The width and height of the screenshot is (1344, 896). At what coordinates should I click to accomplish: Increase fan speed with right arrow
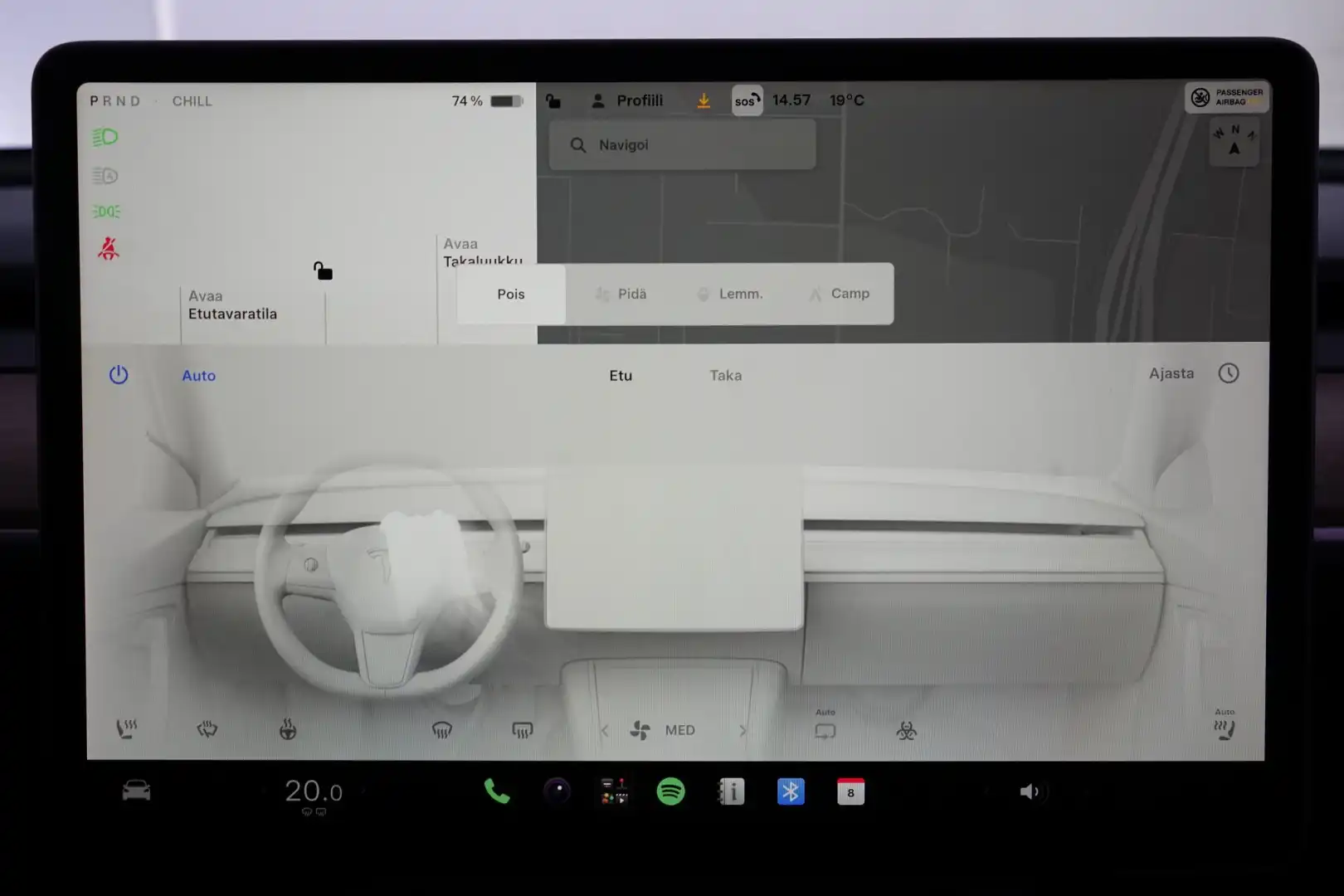pos(743,731)
